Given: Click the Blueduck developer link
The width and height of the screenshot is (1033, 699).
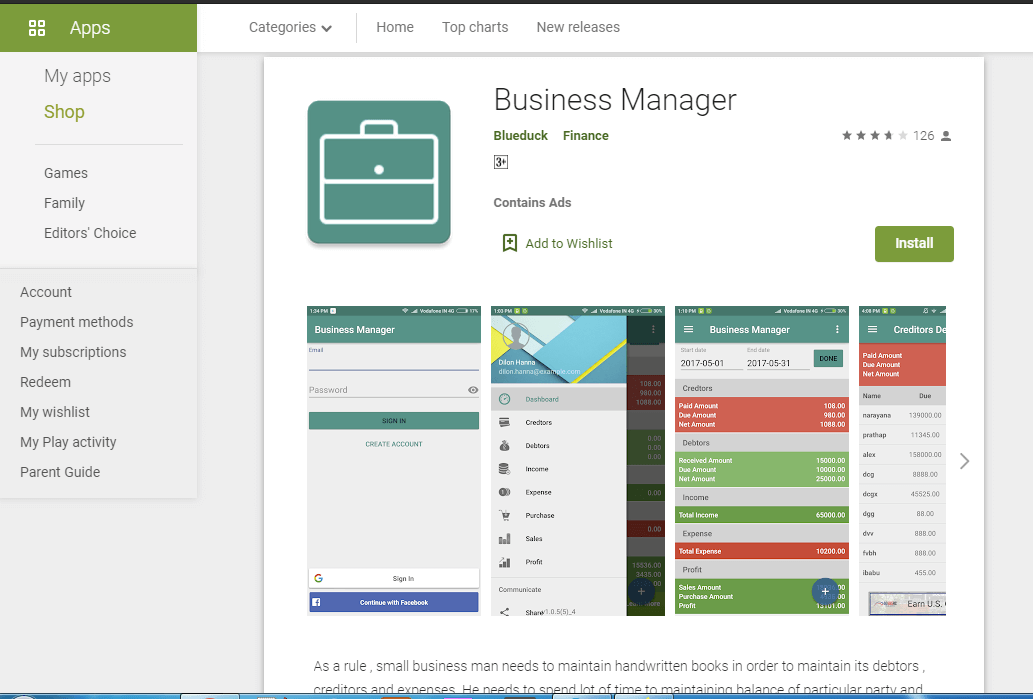Looking at the screenshot, I should pos(520,136).
